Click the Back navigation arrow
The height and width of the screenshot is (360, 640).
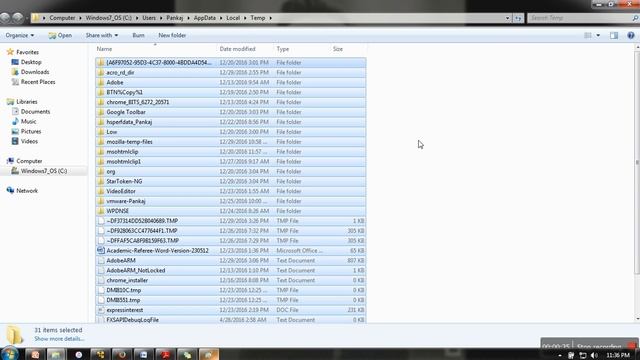pyautogui.click(x=5, y=18)
